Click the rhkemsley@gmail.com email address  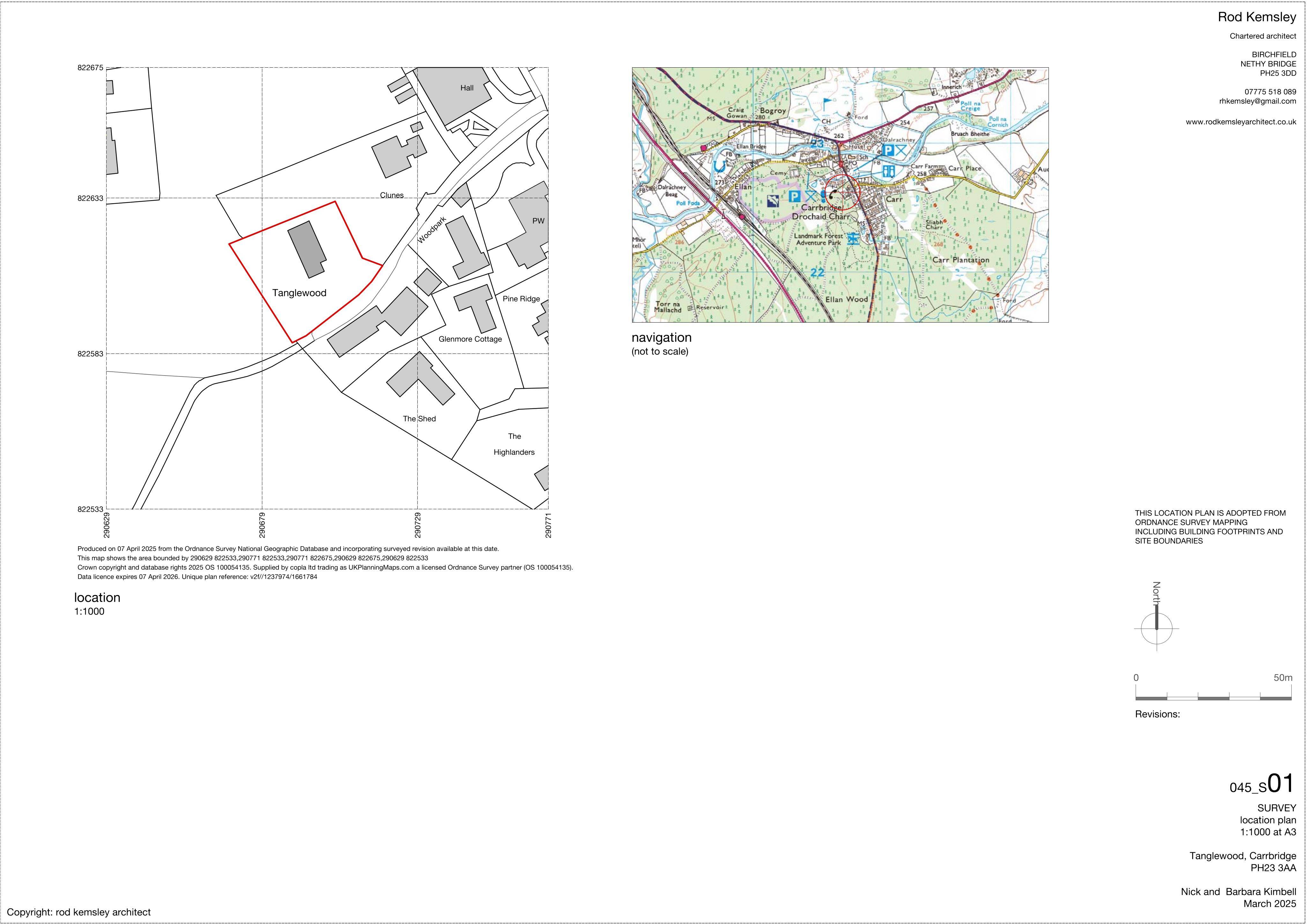(x=1258, y=101)
